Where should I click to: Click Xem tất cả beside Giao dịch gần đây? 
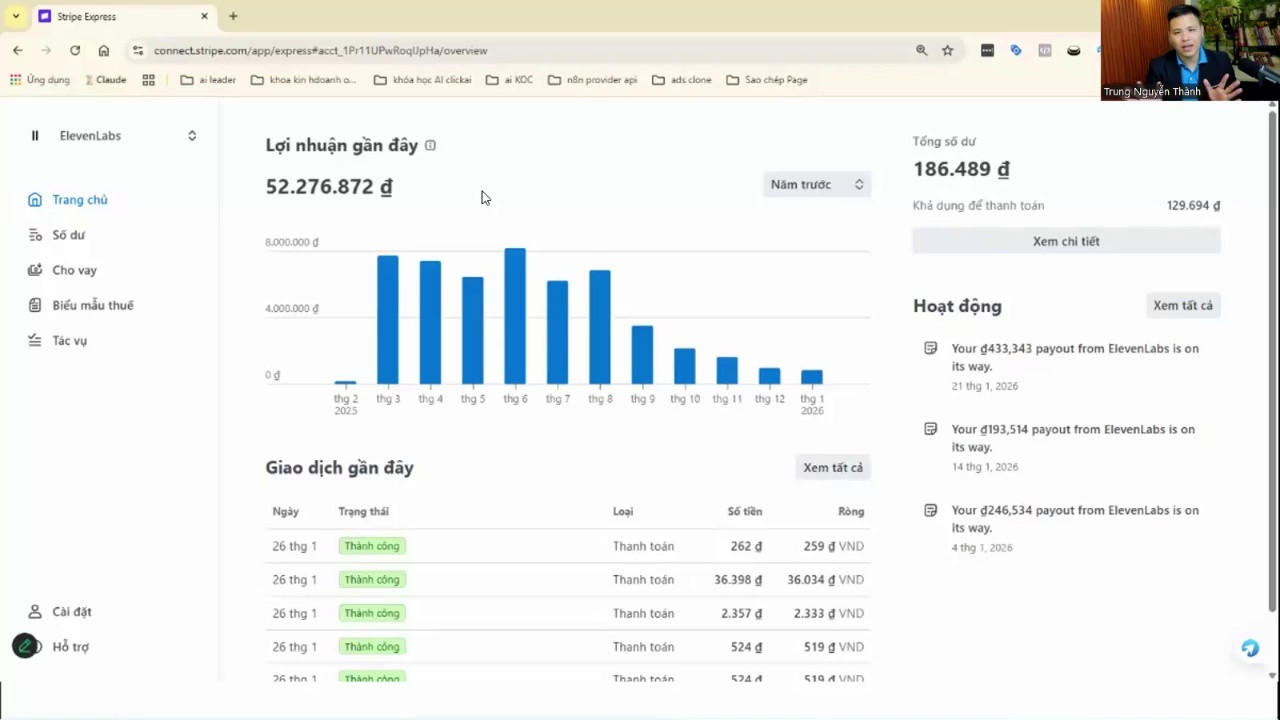[x=833, y=467]
